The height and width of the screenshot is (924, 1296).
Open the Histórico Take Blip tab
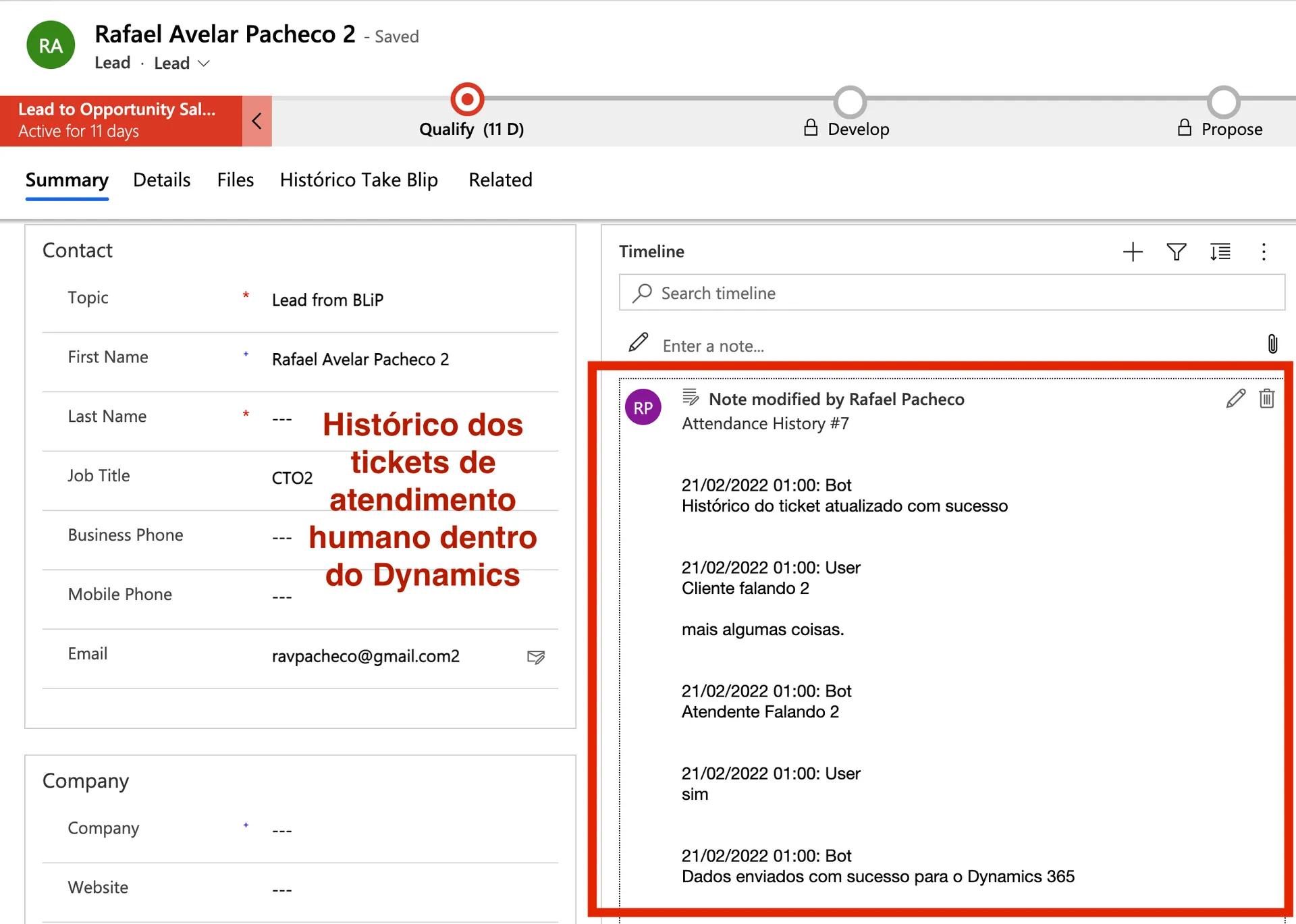click(x=359, y=180)
